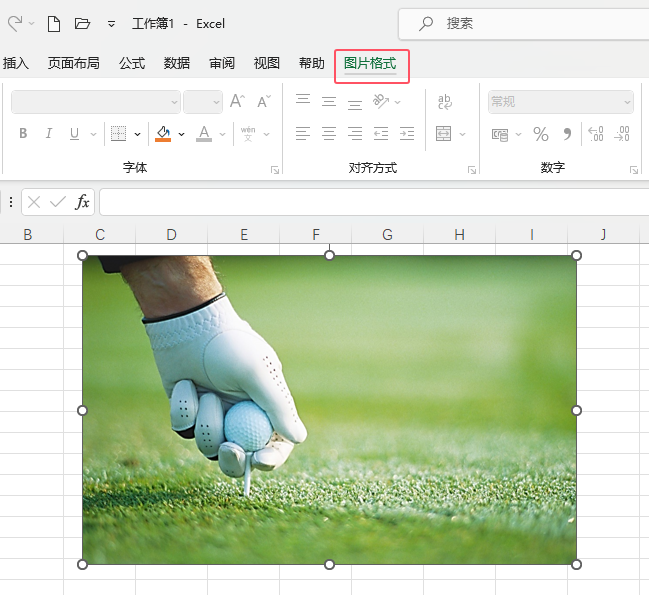The image size is (649, 595).
Task: Open 数字 group dialog launcher
Action: pyautogui.click(x=634, y=170)
